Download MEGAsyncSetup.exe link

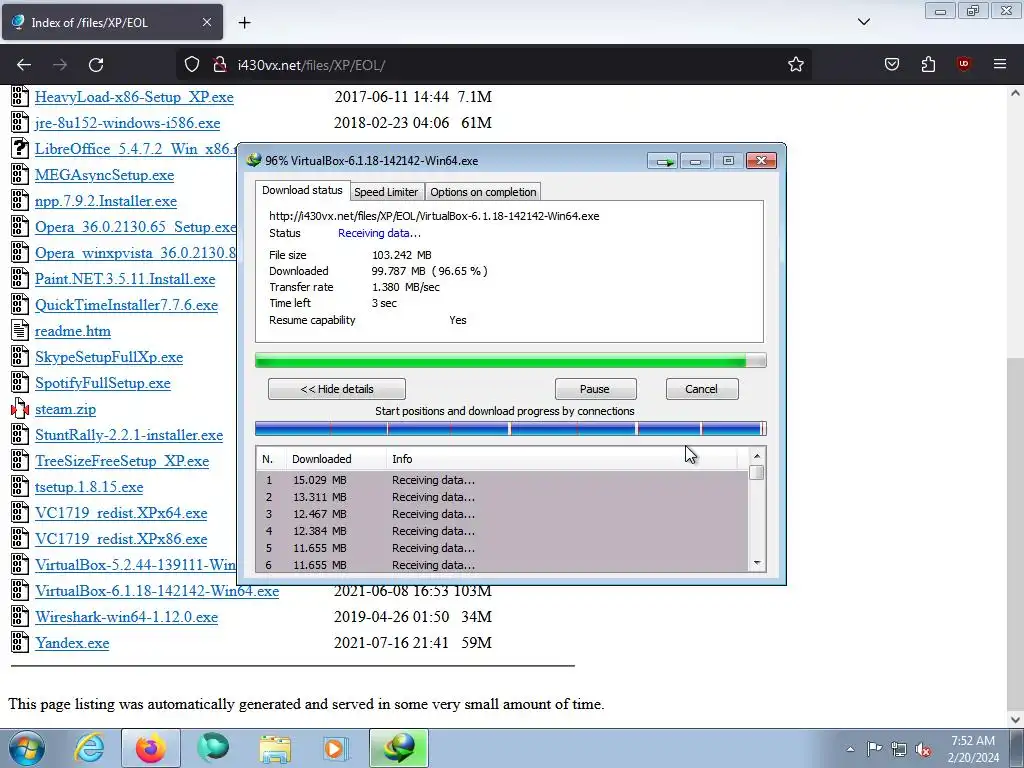104,175
